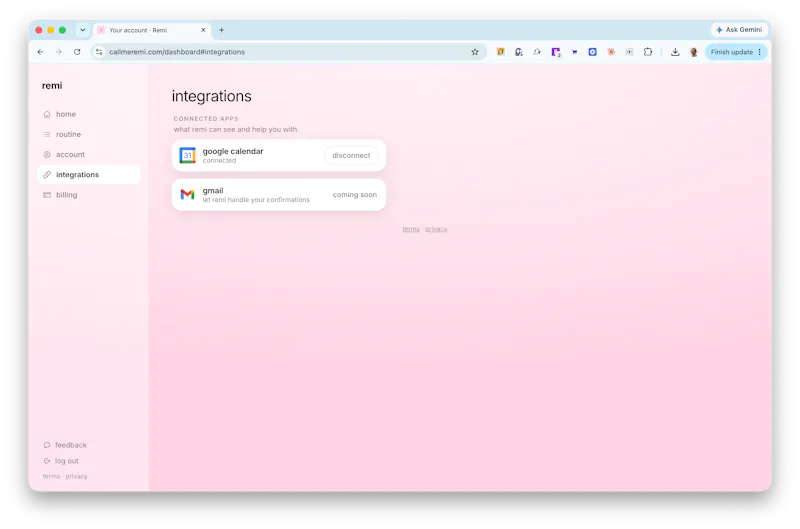Viewport: 800px width, 529px height.
Task: Reload the current page
Action: pos(77,52)
